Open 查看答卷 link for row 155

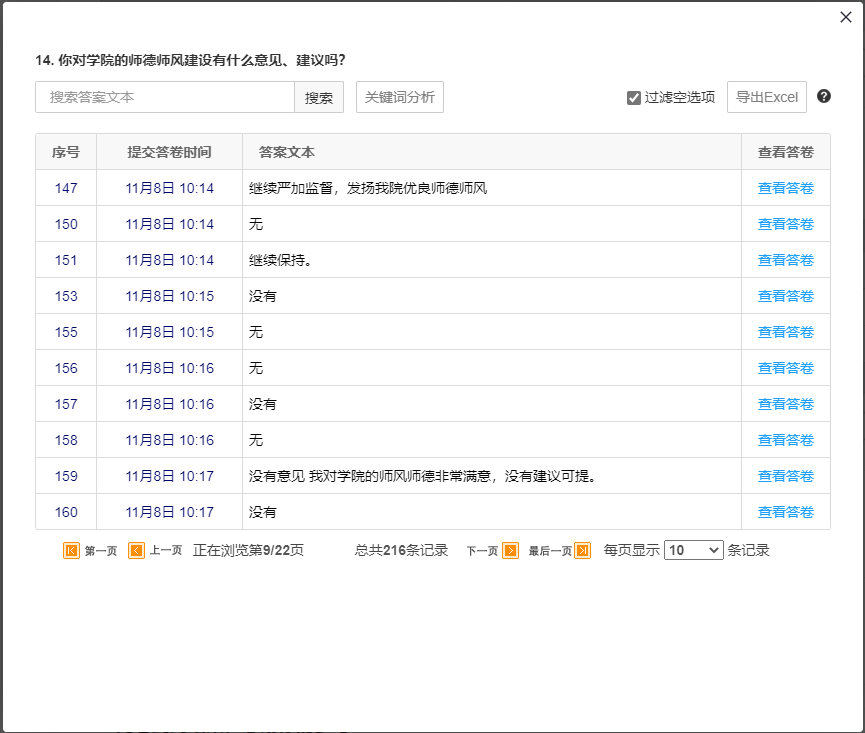(785, 332)
